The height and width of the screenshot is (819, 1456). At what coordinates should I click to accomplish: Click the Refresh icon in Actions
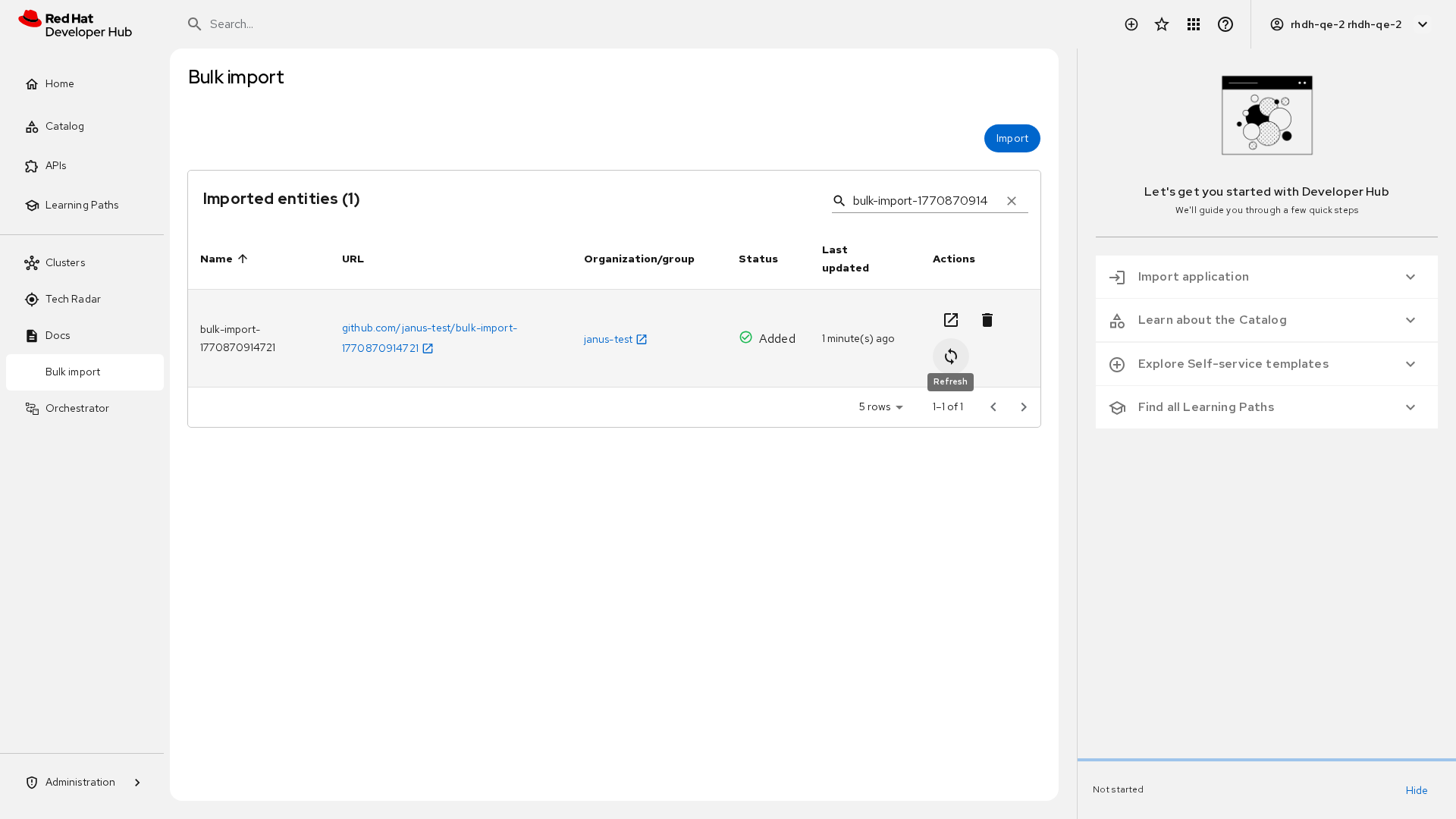pos(950,356)
